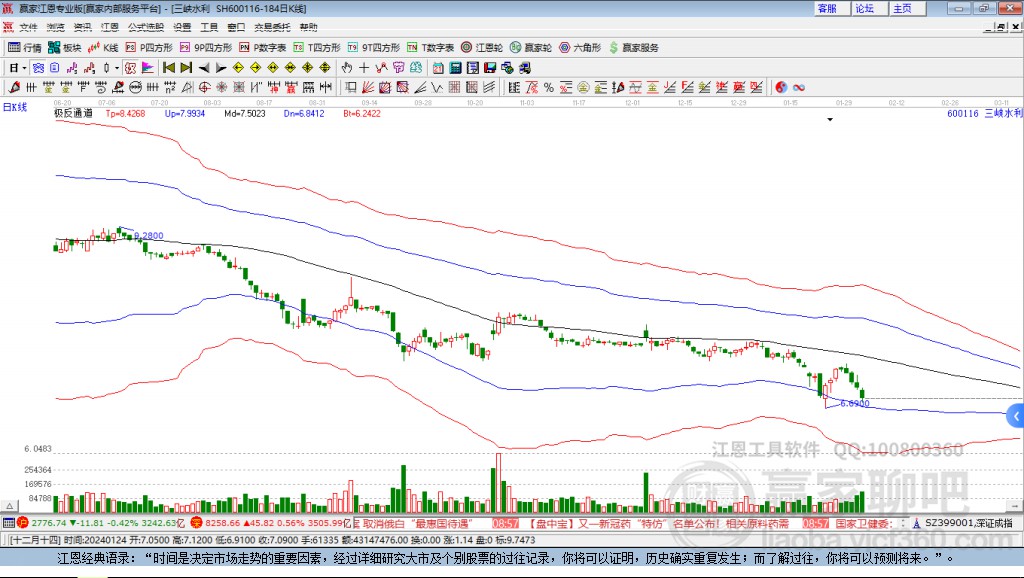Select the percent % line tool

click(x=549, y=88)
